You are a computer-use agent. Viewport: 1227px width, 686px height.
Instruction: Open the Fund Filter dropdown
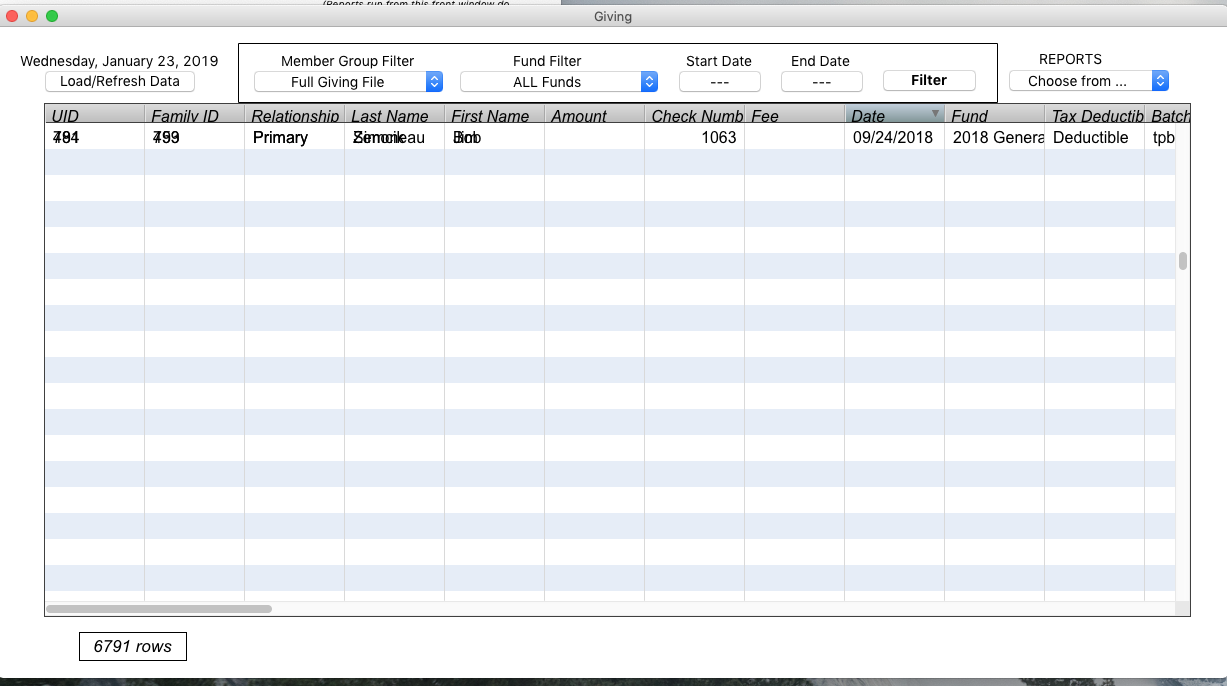[x=558, y=82]
